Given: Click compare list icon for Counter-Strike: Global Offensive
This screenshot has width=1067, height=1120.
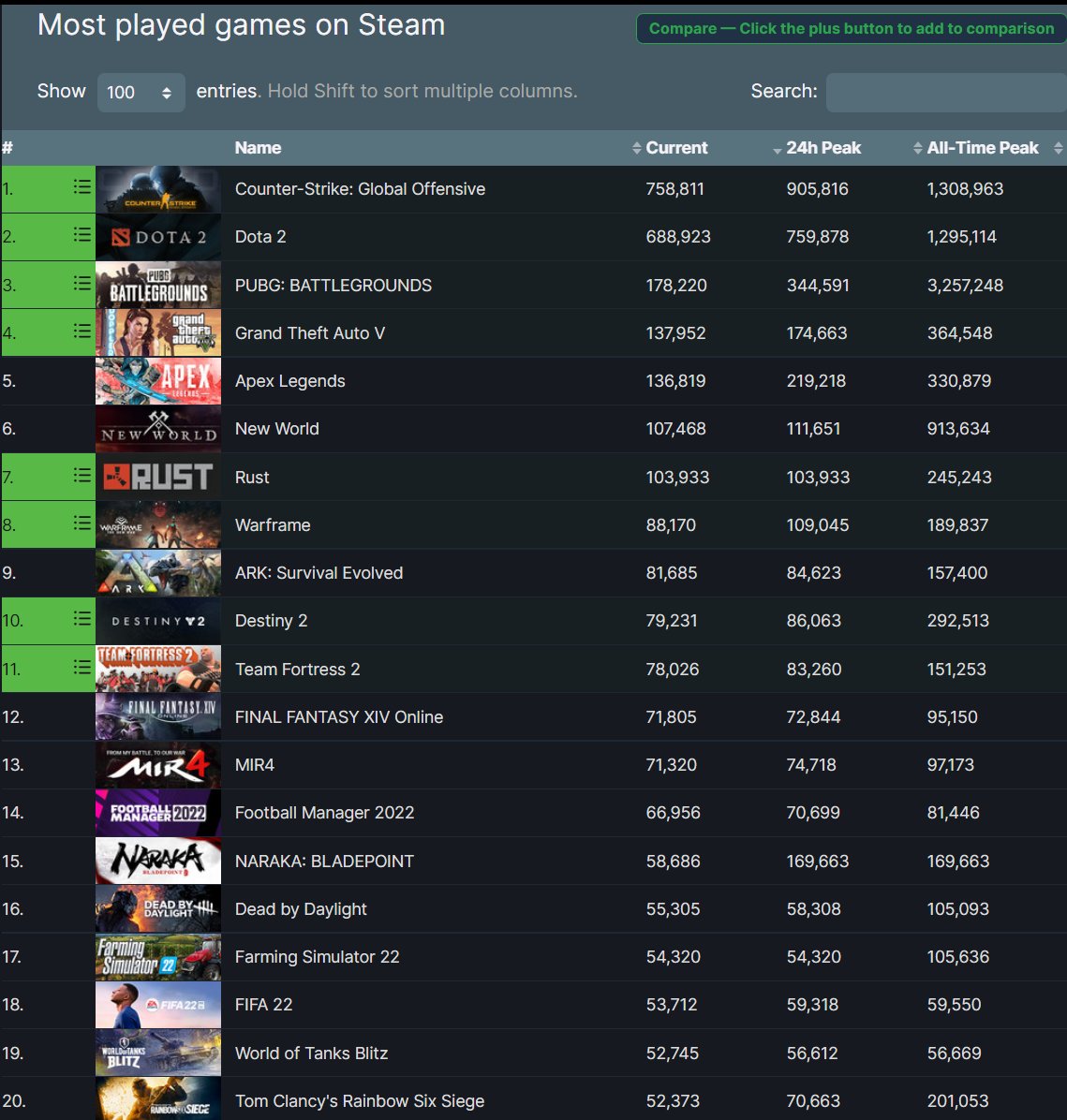Looking at the screenshot, I should point(82,187).
